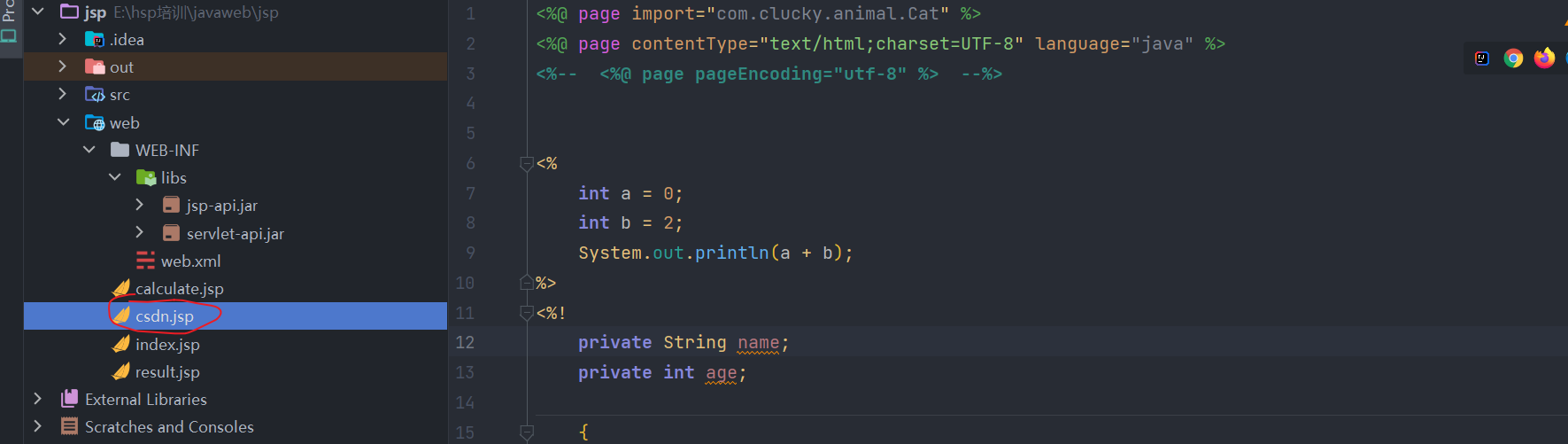The height and width of the screenshot is (444, 1568).
Task: Click the csdn.jsp file icon
Action: pyautogui.click(x=121, y=315)
